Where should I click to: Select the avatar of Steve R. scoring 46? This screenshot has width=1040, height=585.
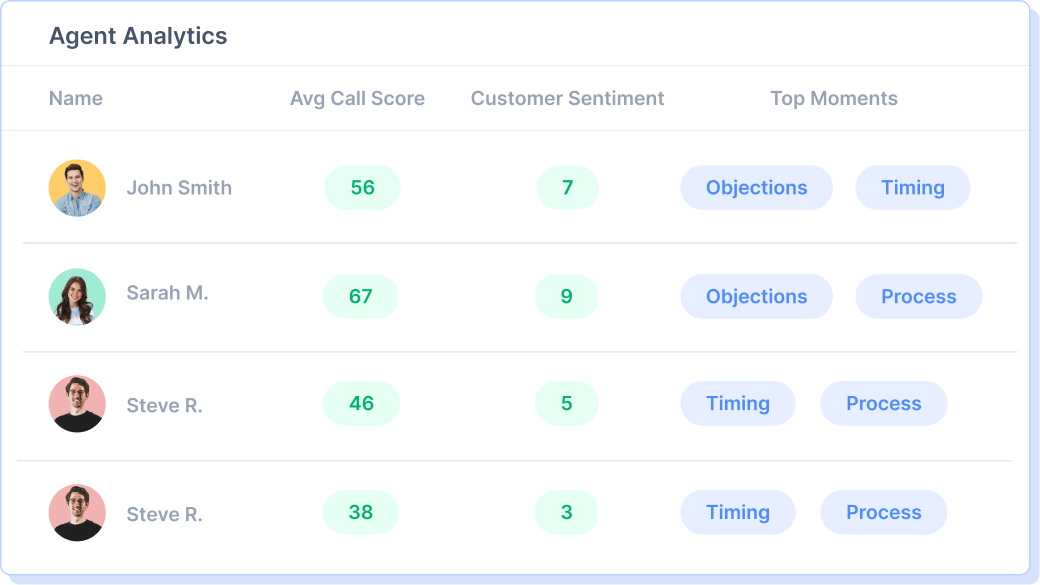77,404
